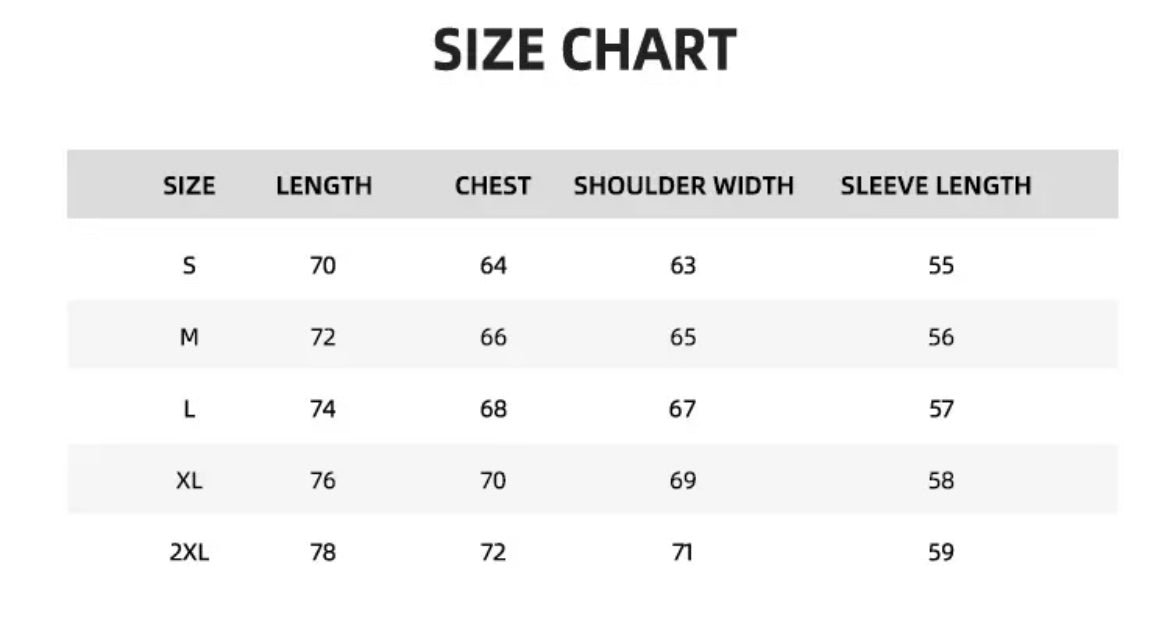This screenshot has height=617, width=1170.
Task: Select the LENGTH column header
Action: pyautogui.click(x=324, y=186)
